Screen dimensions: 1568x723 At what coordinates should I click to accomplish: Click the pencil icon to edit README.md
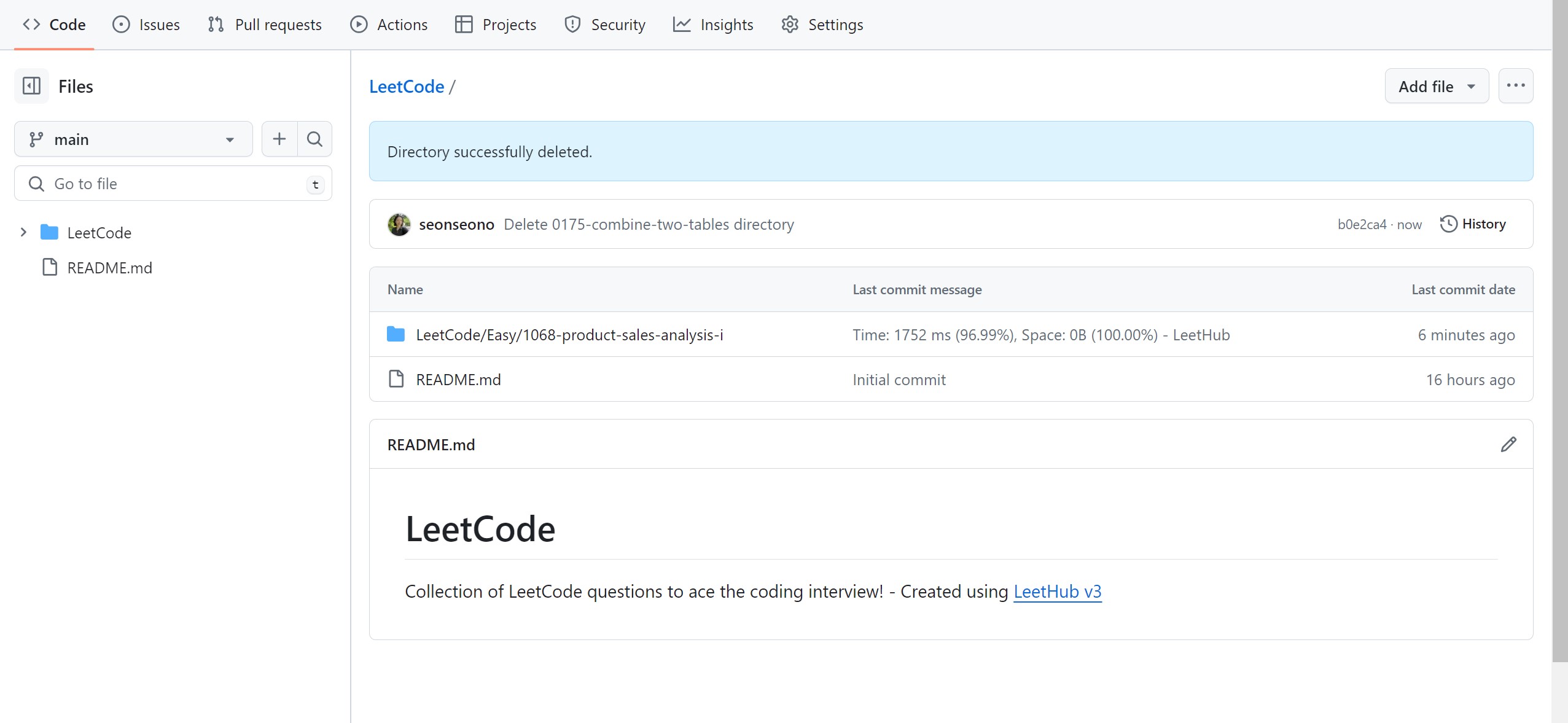click(1508, 444)
